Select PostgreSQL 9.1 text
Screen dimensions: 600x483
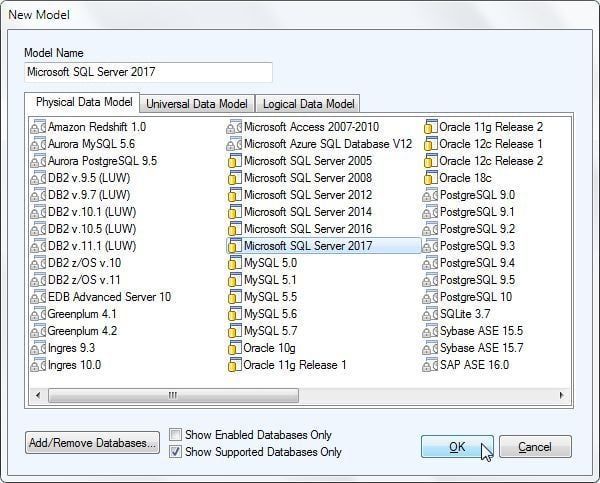tap(477, 212)
